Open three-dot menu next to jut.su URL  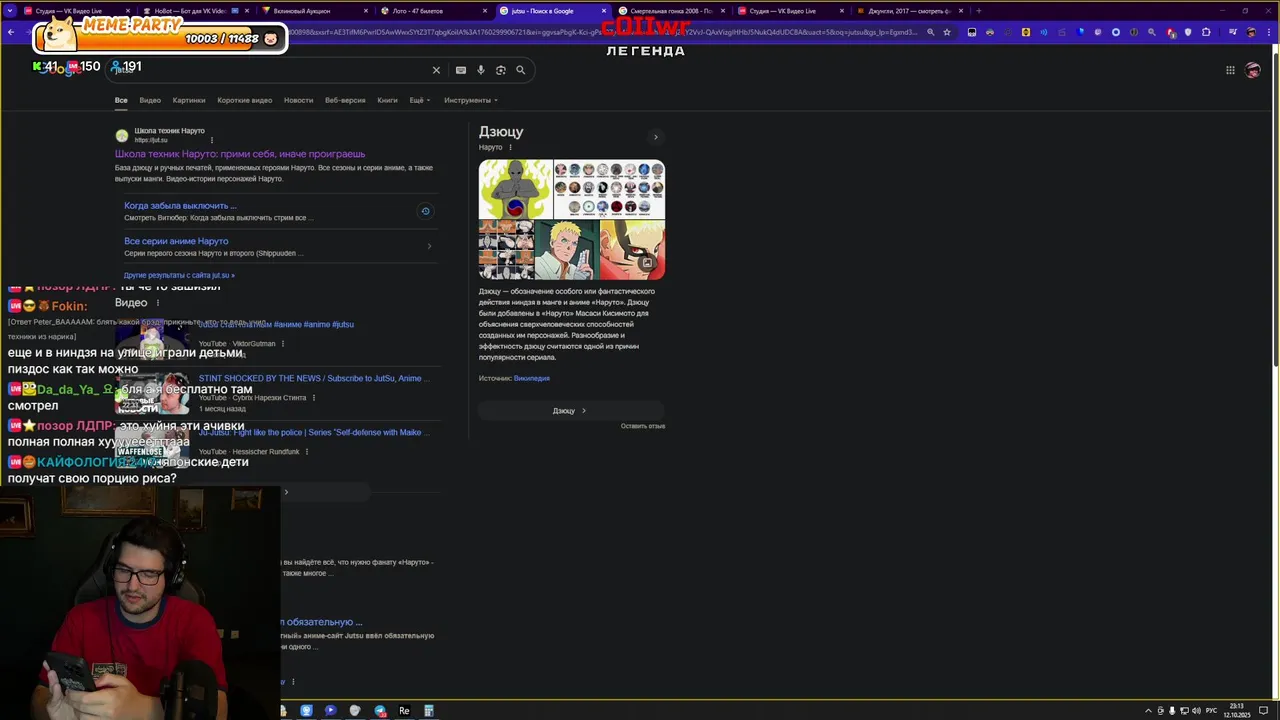tap(212, 140)
